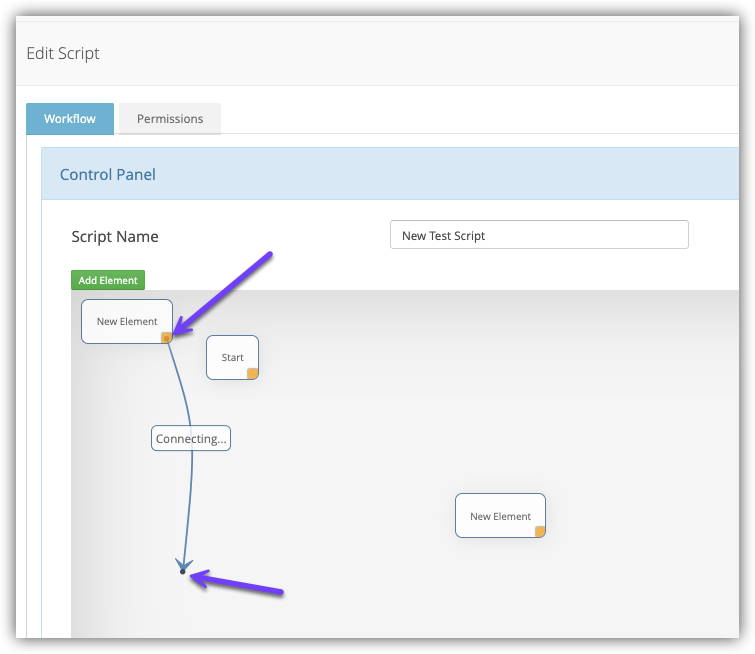Viewport: 755px width, 654px height.
Task: Switch to the Workflow tab
Action: click(x=70, y=119)
